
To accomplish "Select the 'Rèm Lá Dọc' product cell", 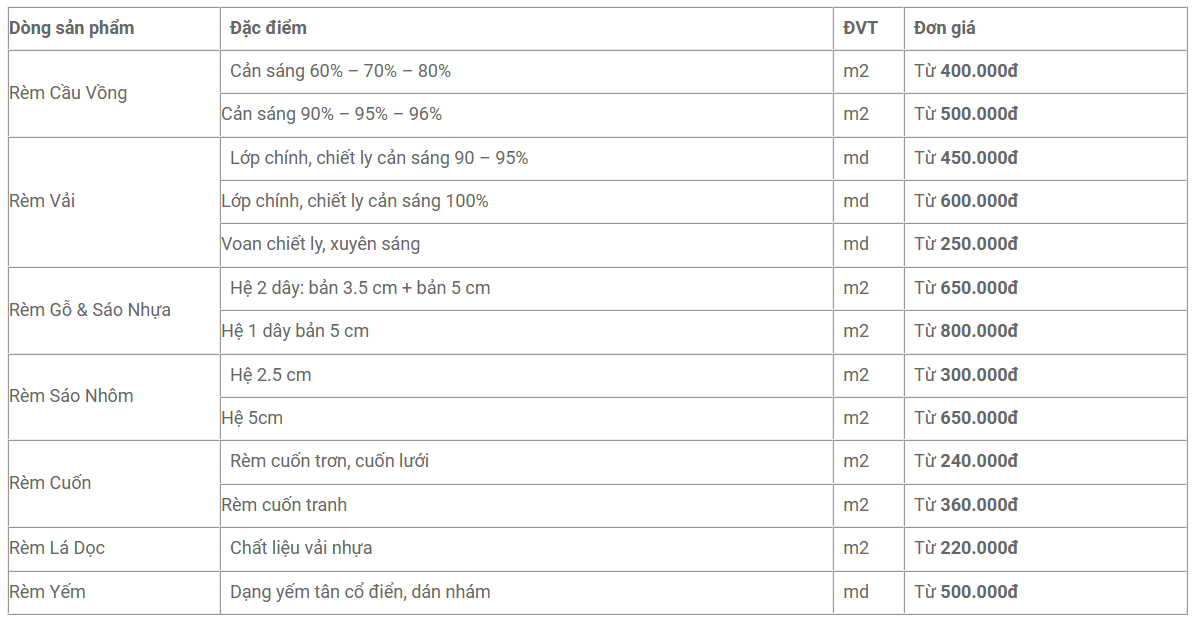I will pos(57,548).
